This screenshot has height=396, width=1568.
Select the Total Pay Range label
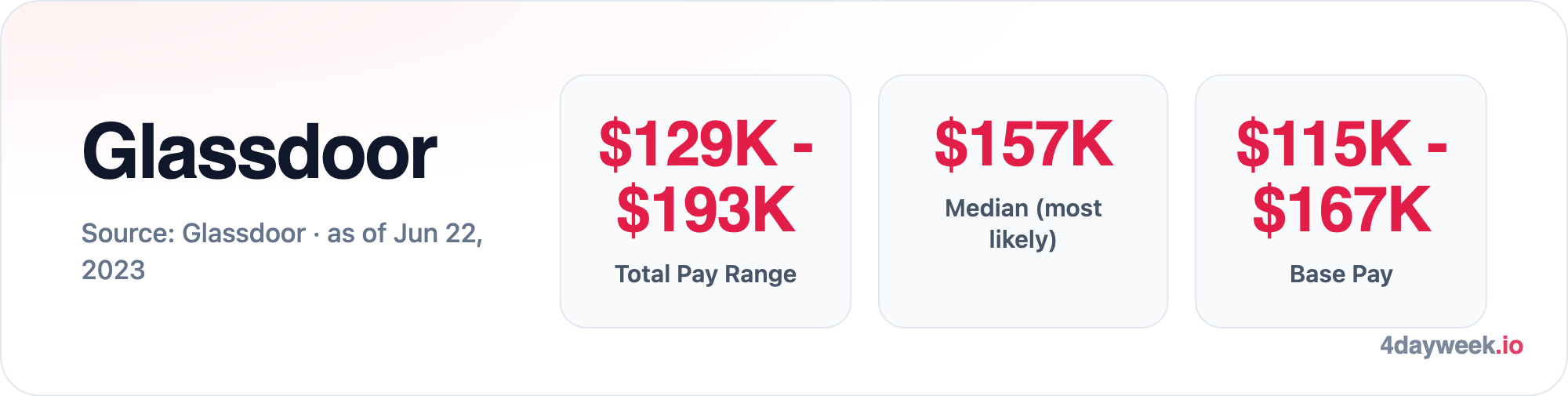tap(706, 274)
